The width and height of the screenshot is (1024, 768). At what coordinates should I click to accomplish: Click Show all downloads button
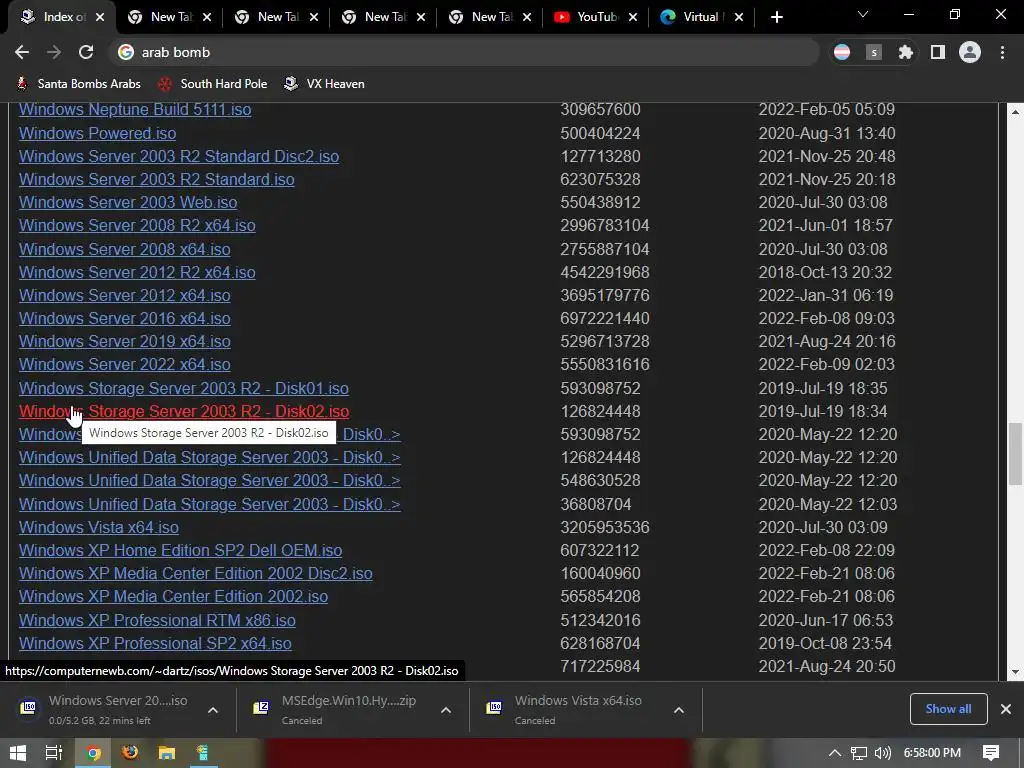(948, 709)
